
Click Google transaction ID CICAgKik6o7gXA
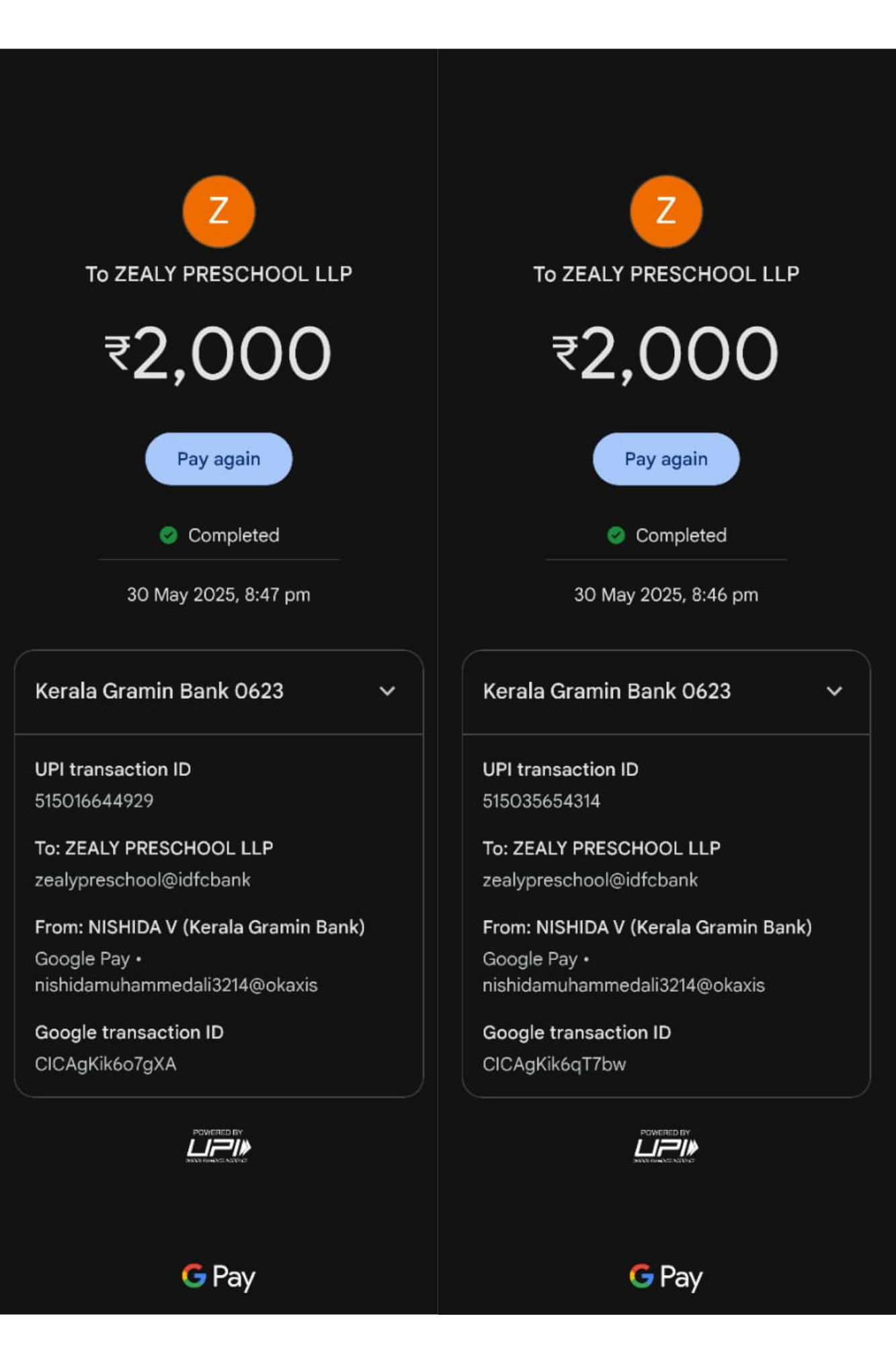106,1065
